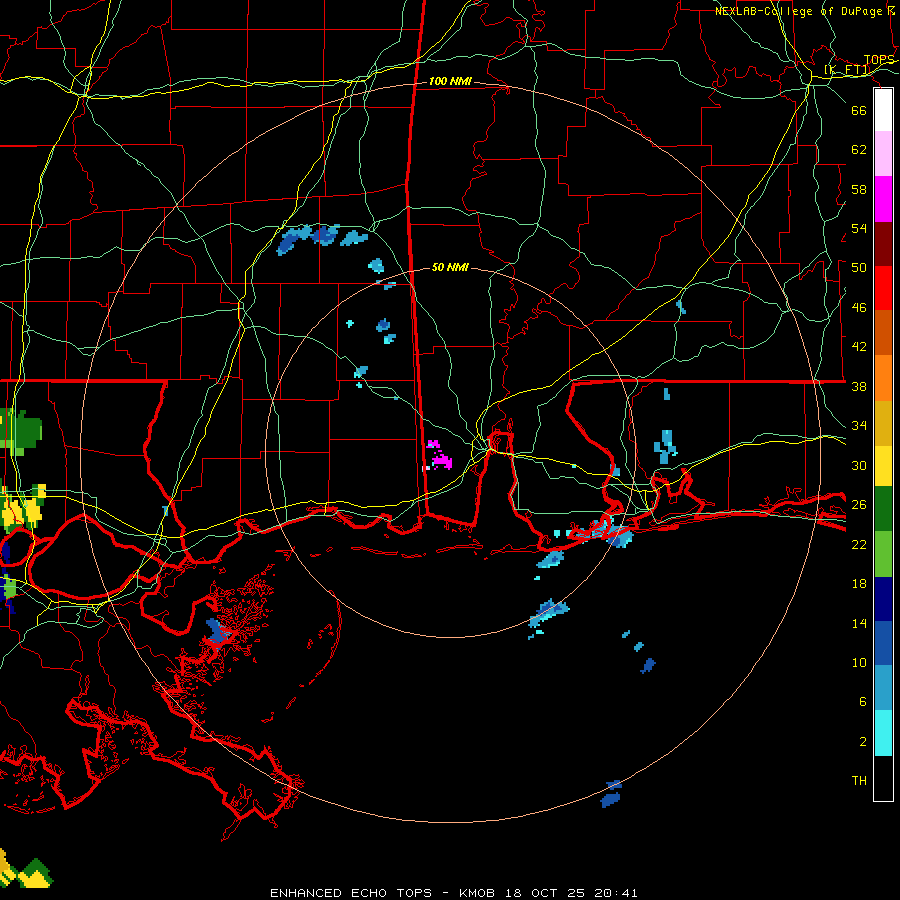Click the magenta legend color swatch

(x=883, y=199)
